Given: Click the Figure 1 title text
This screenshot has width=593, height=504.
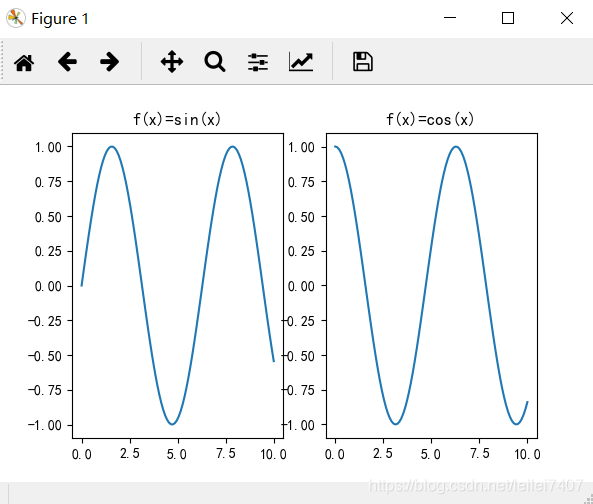Looking at the screenshot, I should click(x=60, y=19).
